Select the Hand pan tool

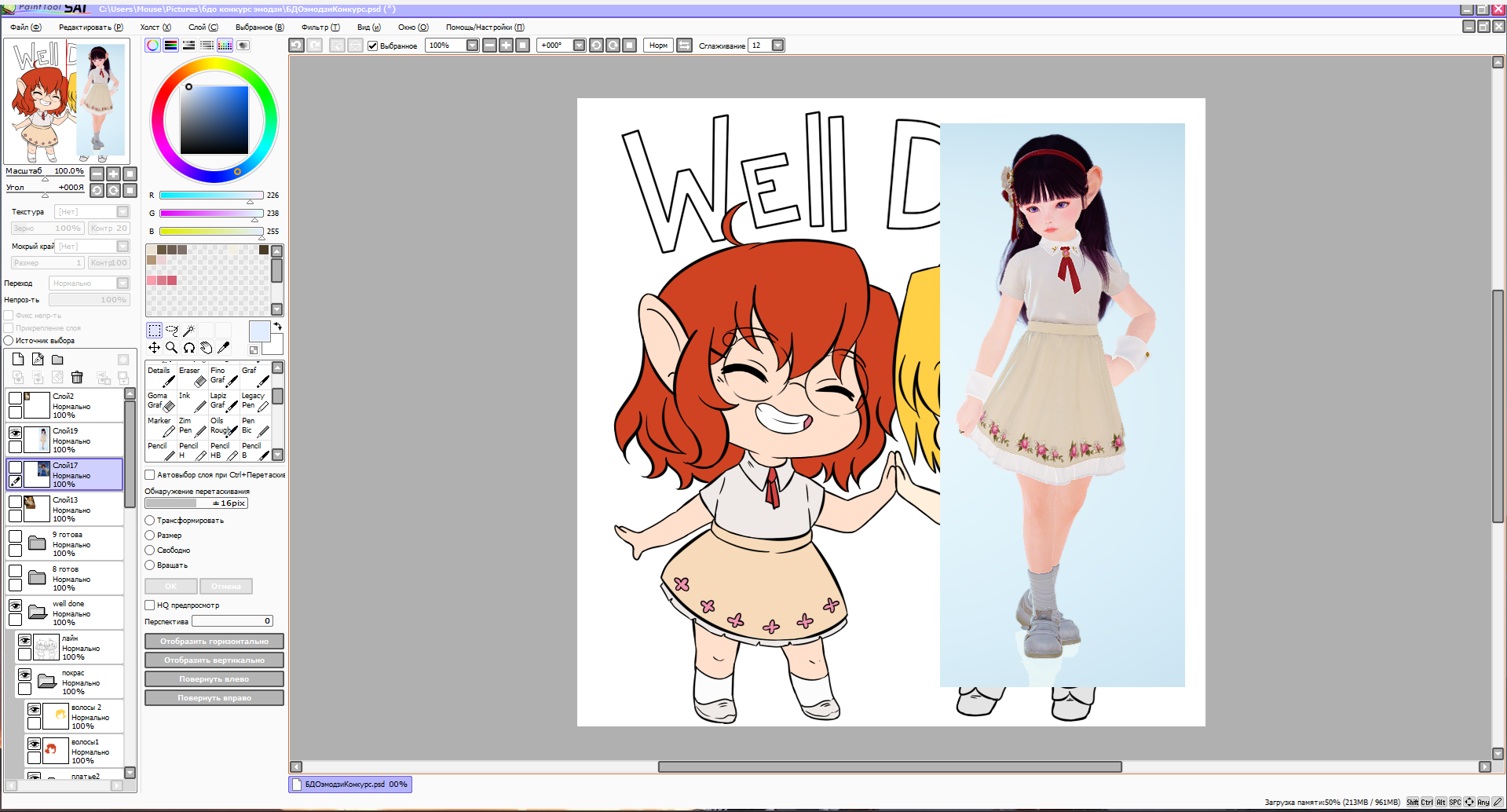pos(207,348)
